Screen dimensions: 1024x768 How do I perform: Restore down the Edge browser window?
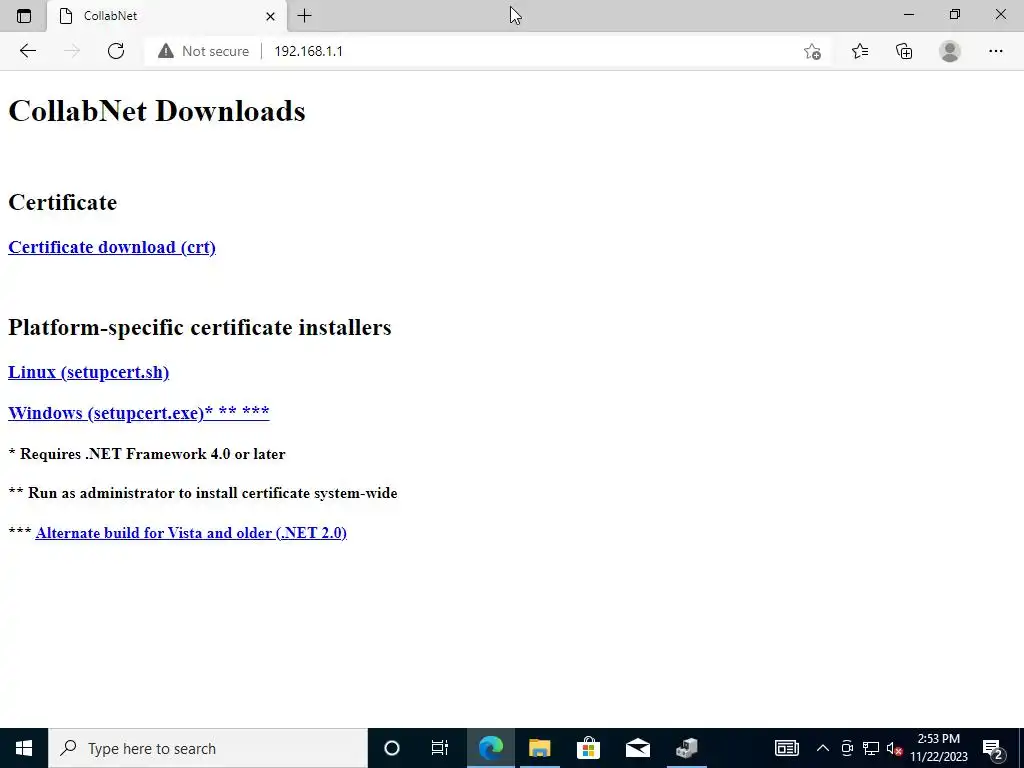tap(955, 14)
